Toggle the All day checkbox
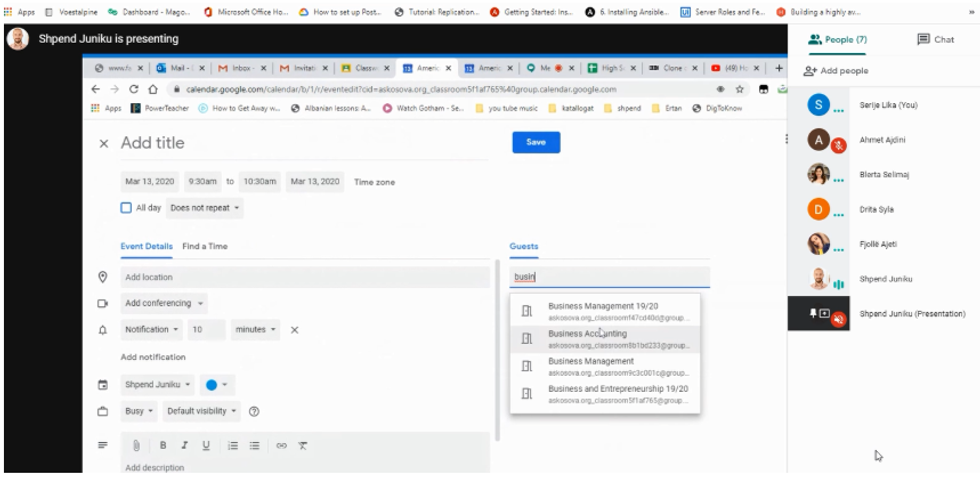The height and width of the screenshot is (480, 980). pos(126,208)
